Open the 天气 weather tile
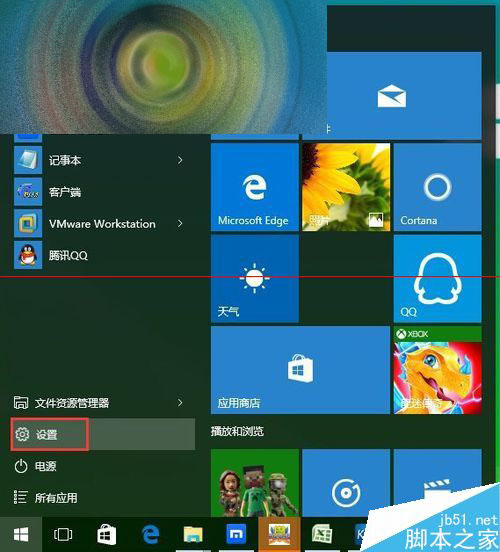Viewport: 500px width, 552px height. pos(255,278)
